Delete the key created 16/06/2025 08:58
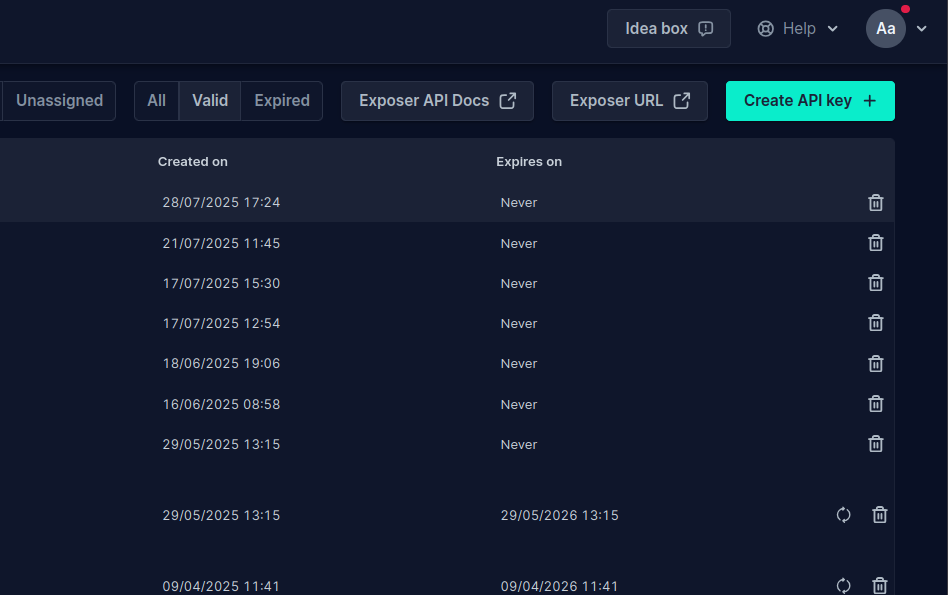This screenshot has height=595, width=948. coord(875,404)
